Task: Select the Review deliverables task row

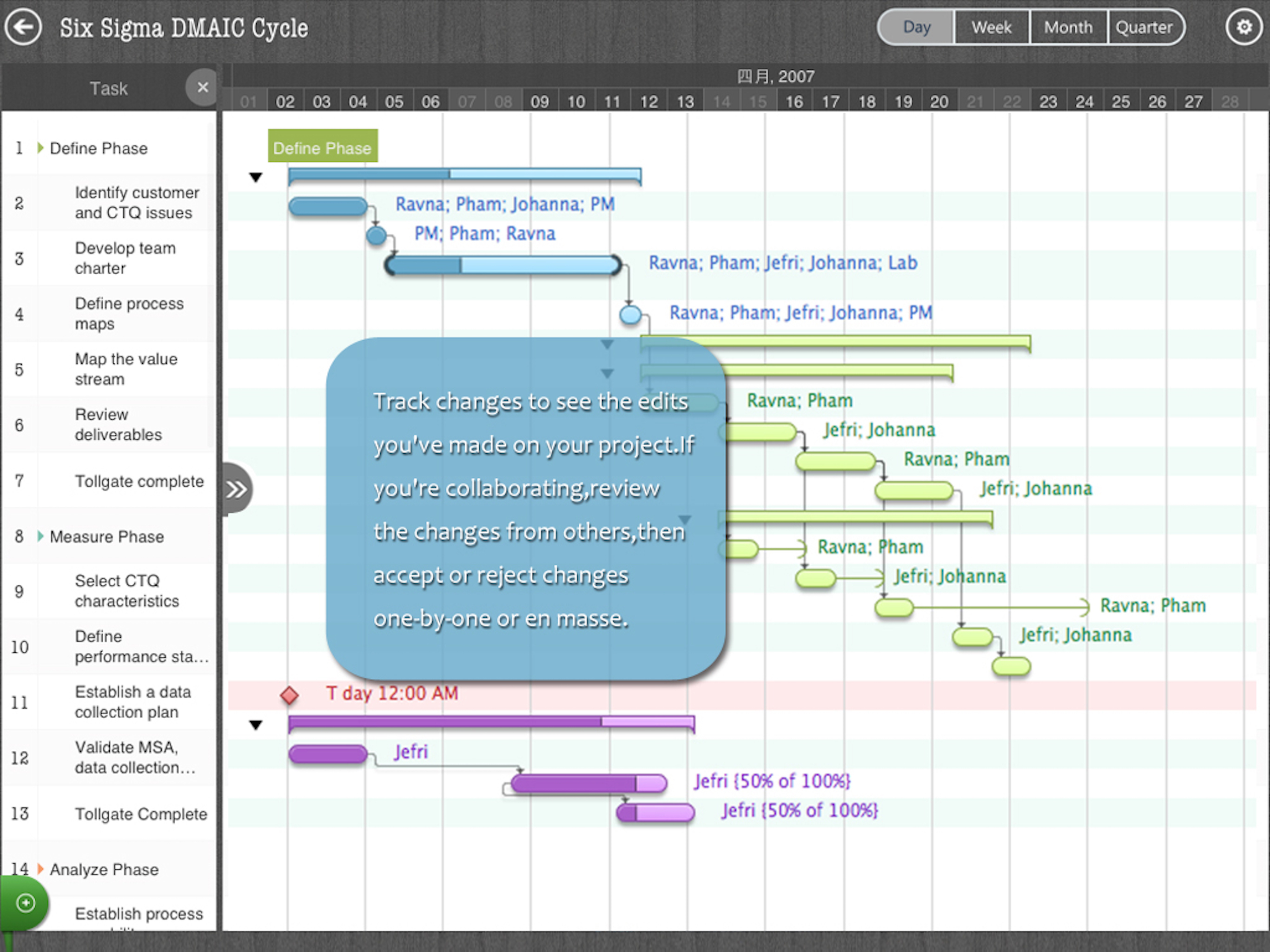Action: click(x=118, y=425)
